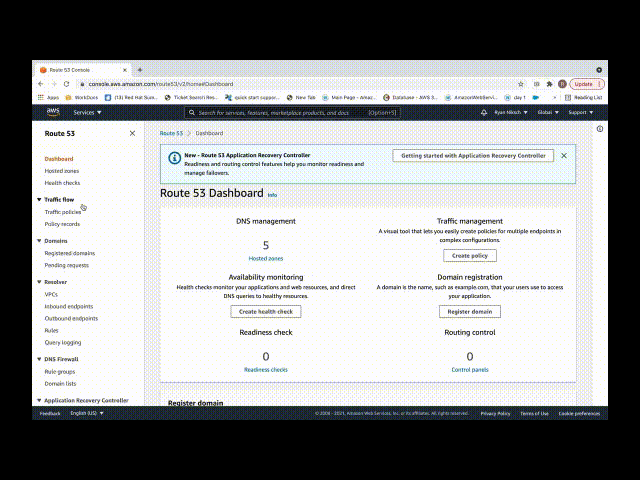Open the New Tab bookmark
The image size is (640, 480).
(x=301, y=98)
